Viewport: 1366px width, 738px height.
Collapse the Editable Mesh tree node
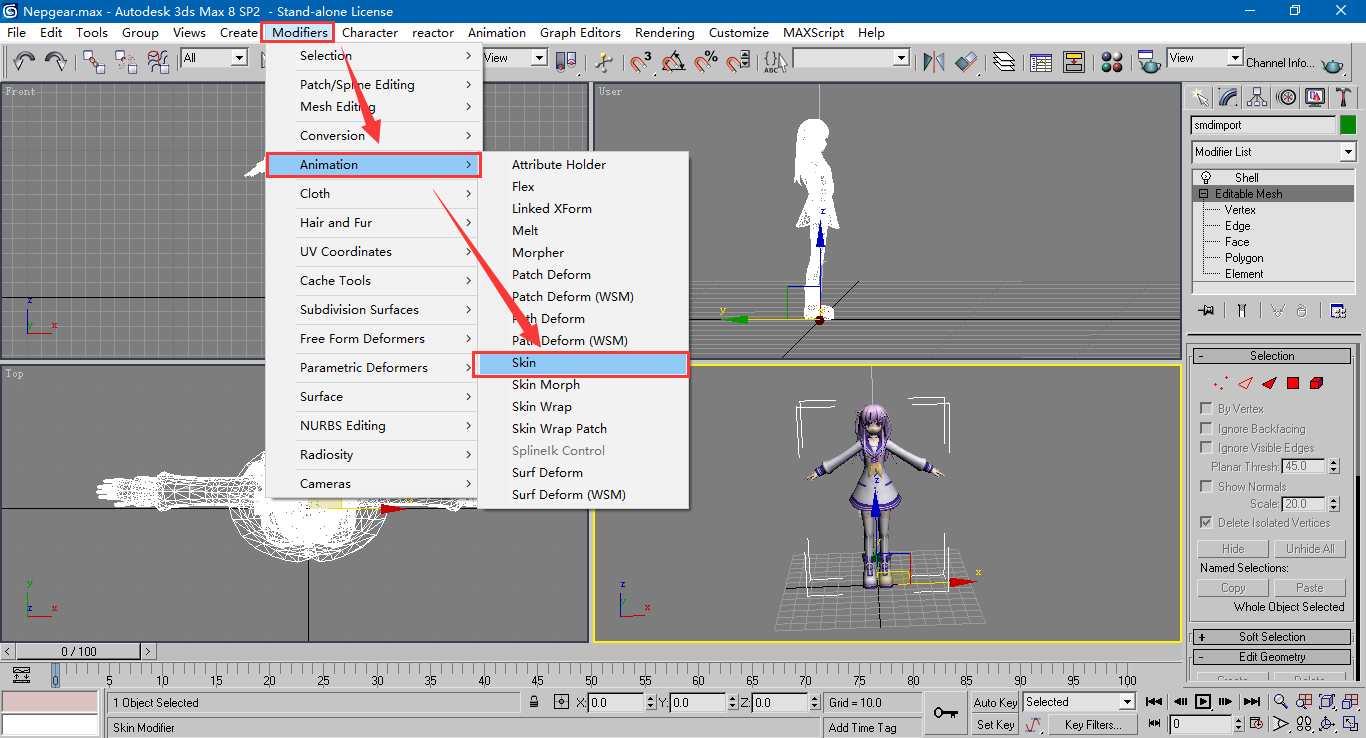(1203, 194)
